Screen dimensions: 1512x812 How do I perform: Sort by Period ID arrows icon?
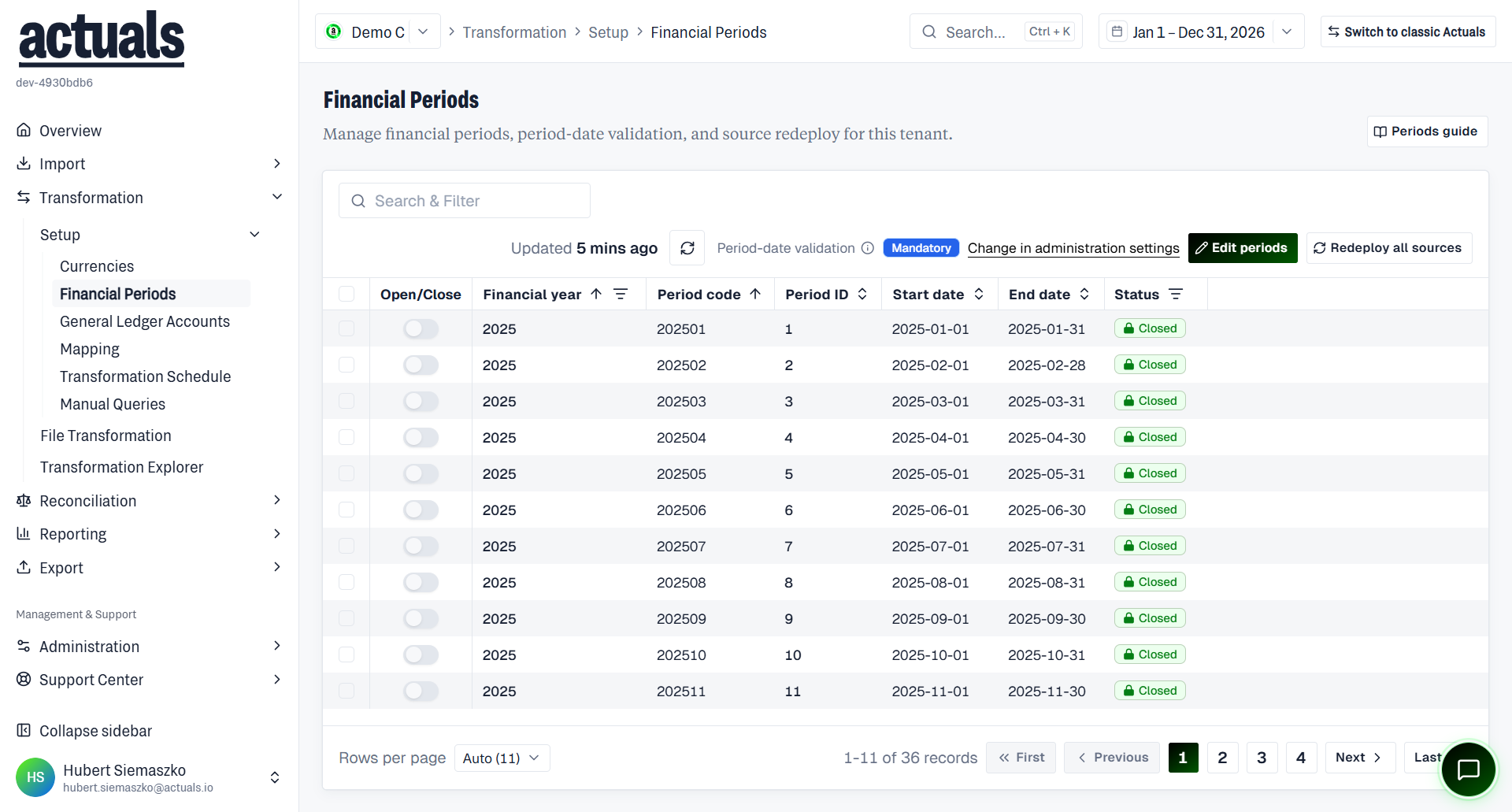coord(862,294)
